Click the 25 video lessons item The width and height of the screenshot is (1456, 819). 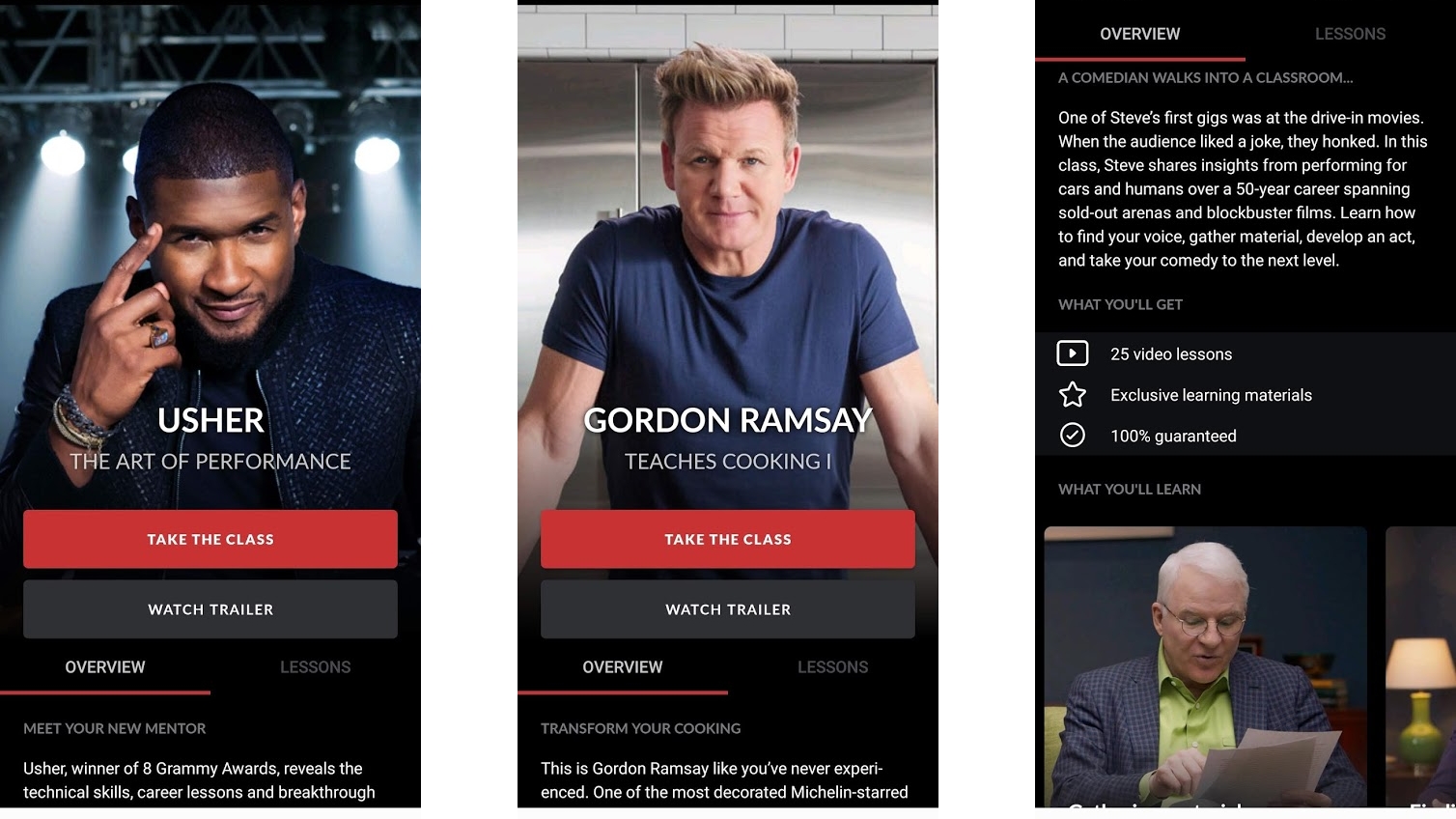coord(1246,353)
